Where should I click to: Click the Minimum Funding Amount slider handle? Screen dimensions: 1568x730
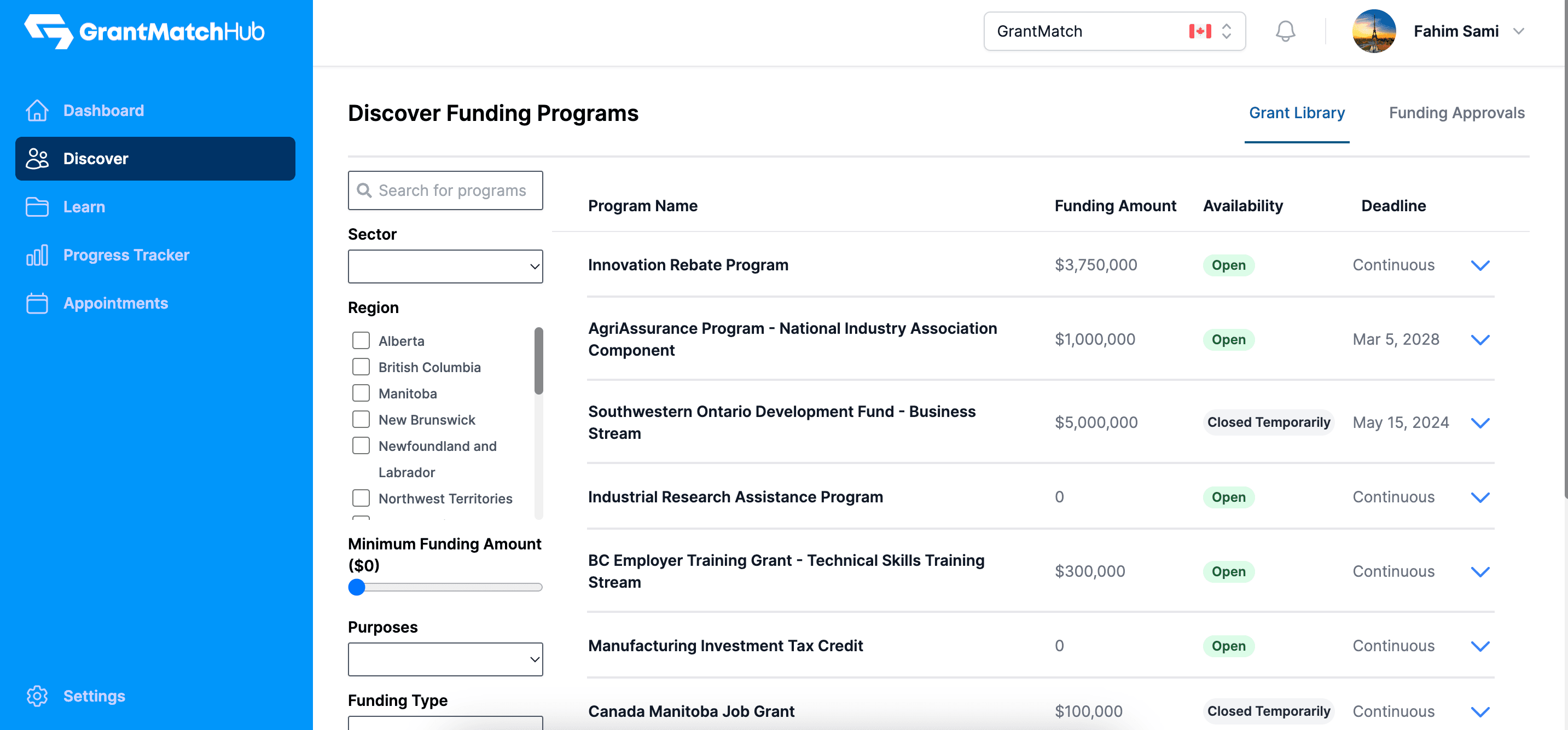[x=357, y=587]
